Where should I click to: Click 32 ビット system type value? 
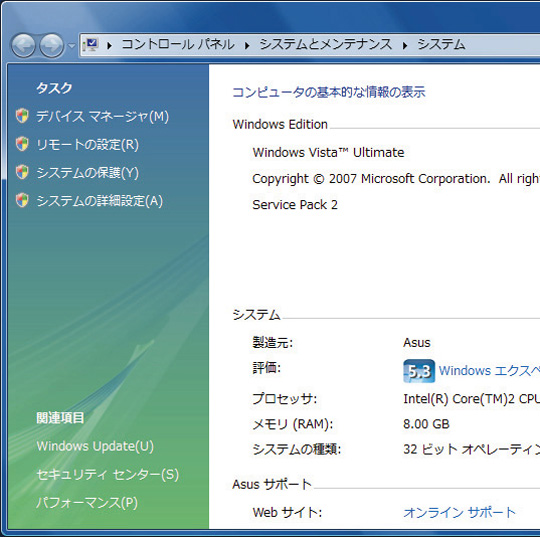[471, 450]
